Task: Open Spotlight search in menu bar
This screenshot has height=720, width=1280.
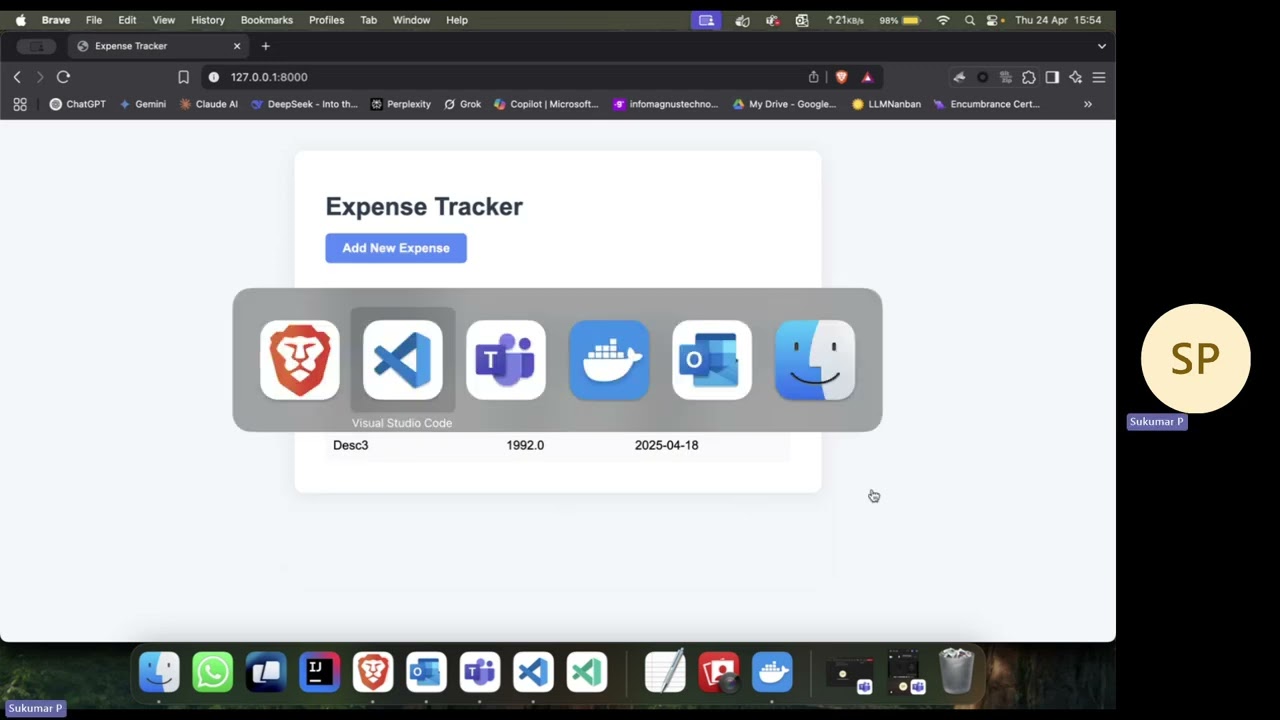Action: point(969,20)
